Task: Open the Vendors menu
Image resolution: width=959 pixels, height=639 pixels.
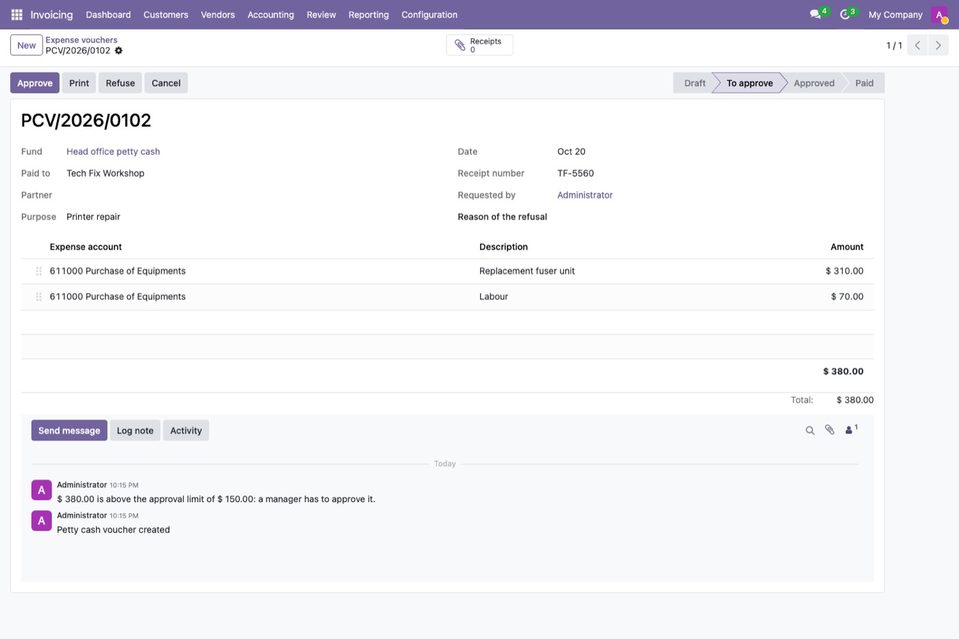Action: click(218, 15)
